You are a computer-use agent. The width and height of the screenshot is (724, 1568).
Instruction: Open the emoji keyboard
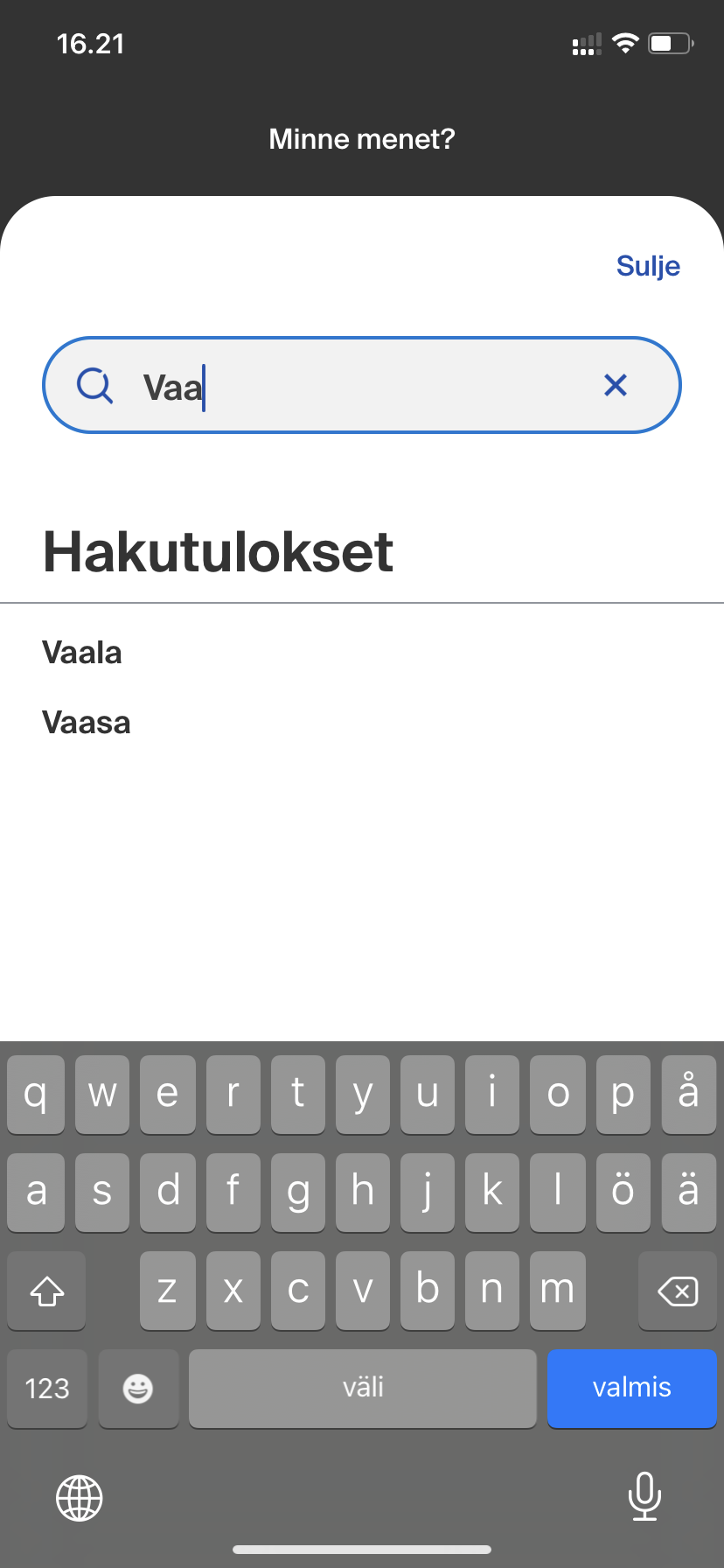click(138, 1388)
